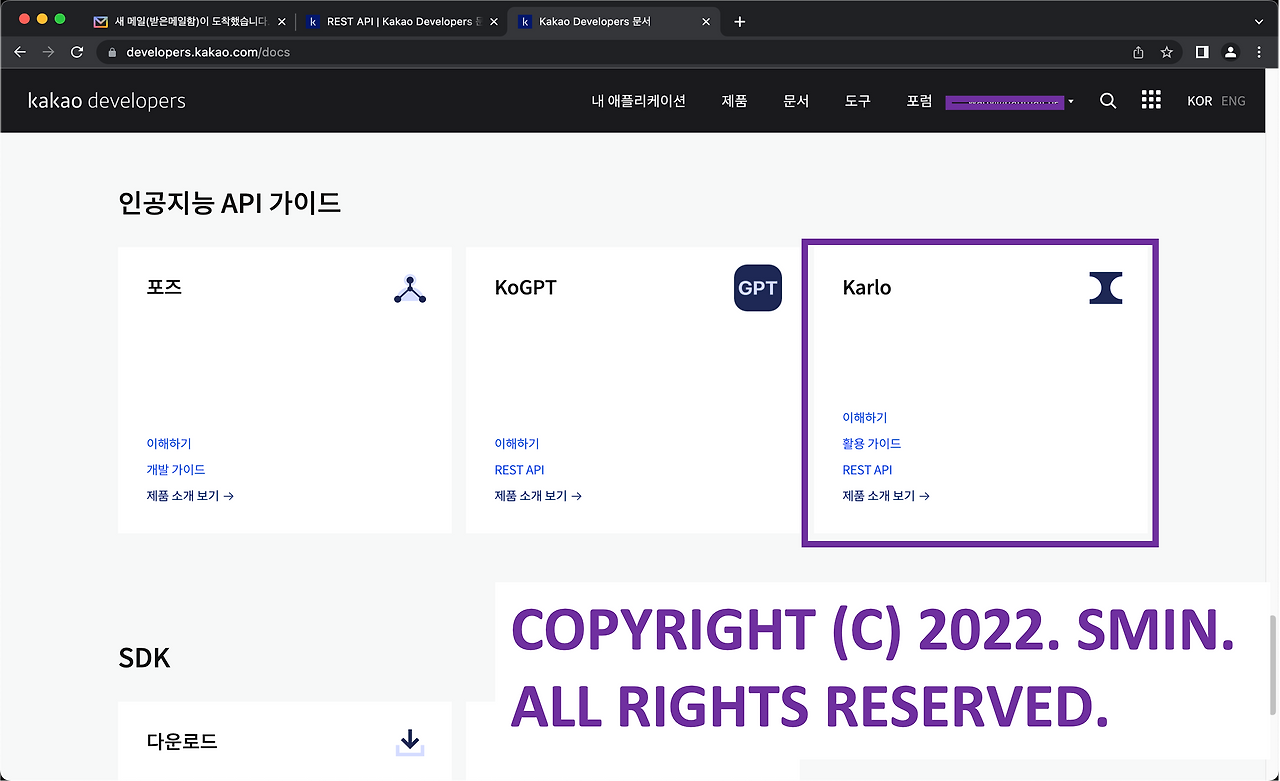The height and width of the screenshot is (781, 1280).
Task: Open 제품 소개 보기 under Karlo
Action: [x=885, y=496]
